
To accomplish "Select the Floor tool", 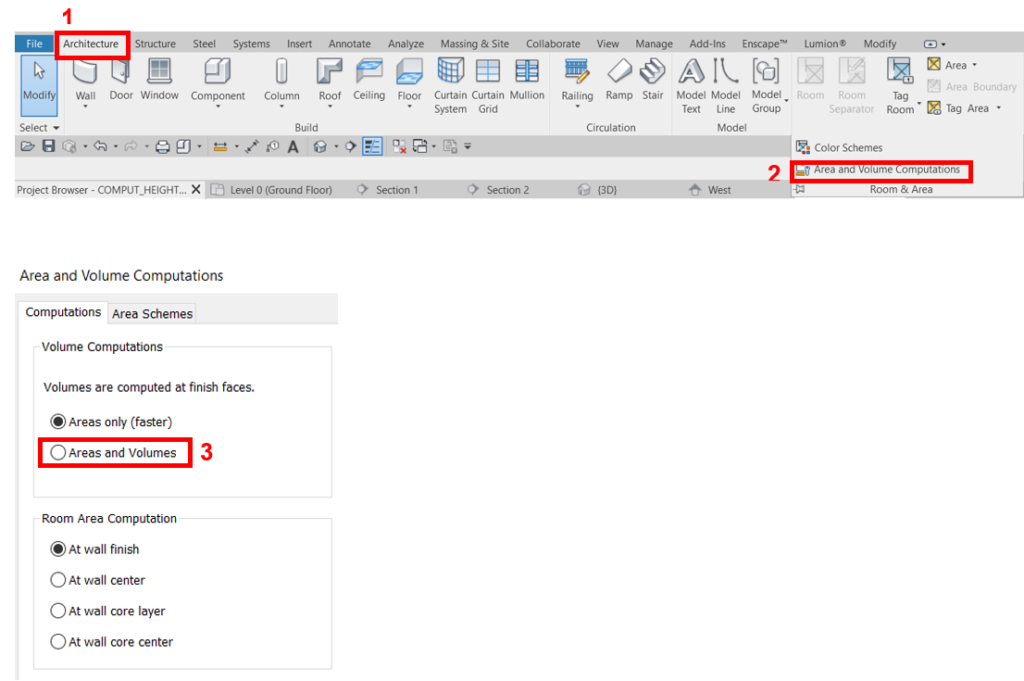I will coord(409,78).
